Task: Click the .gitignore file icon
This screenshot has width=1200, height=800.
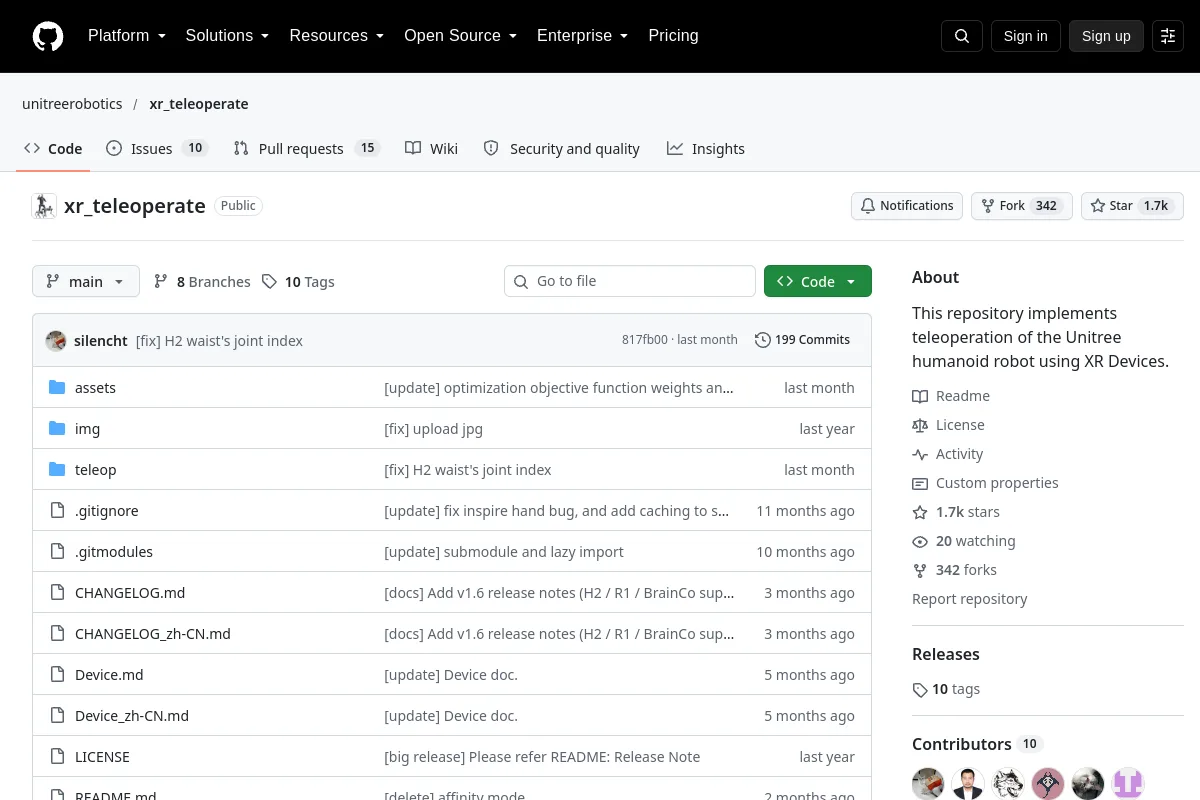Action: click(x=57, y=511)
